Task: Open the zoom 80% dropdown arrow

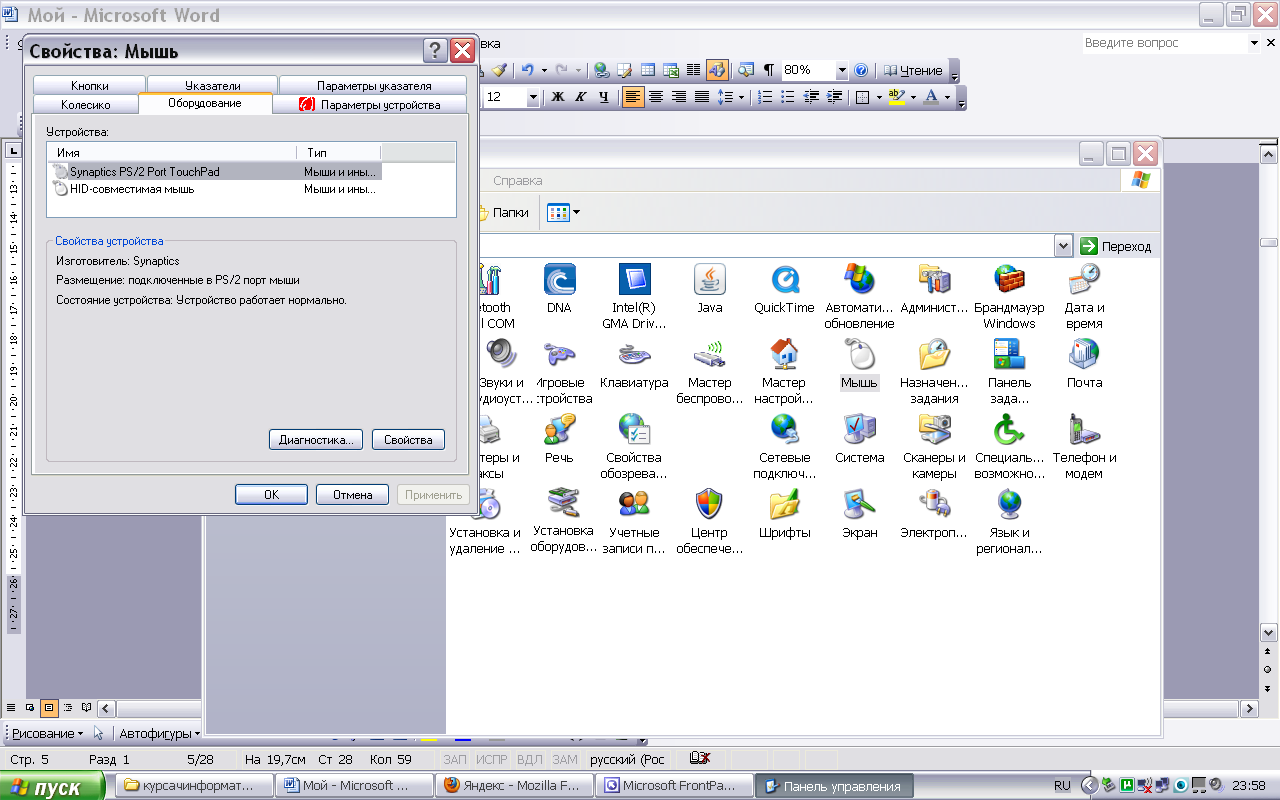Action: click(x=841, y=70)
